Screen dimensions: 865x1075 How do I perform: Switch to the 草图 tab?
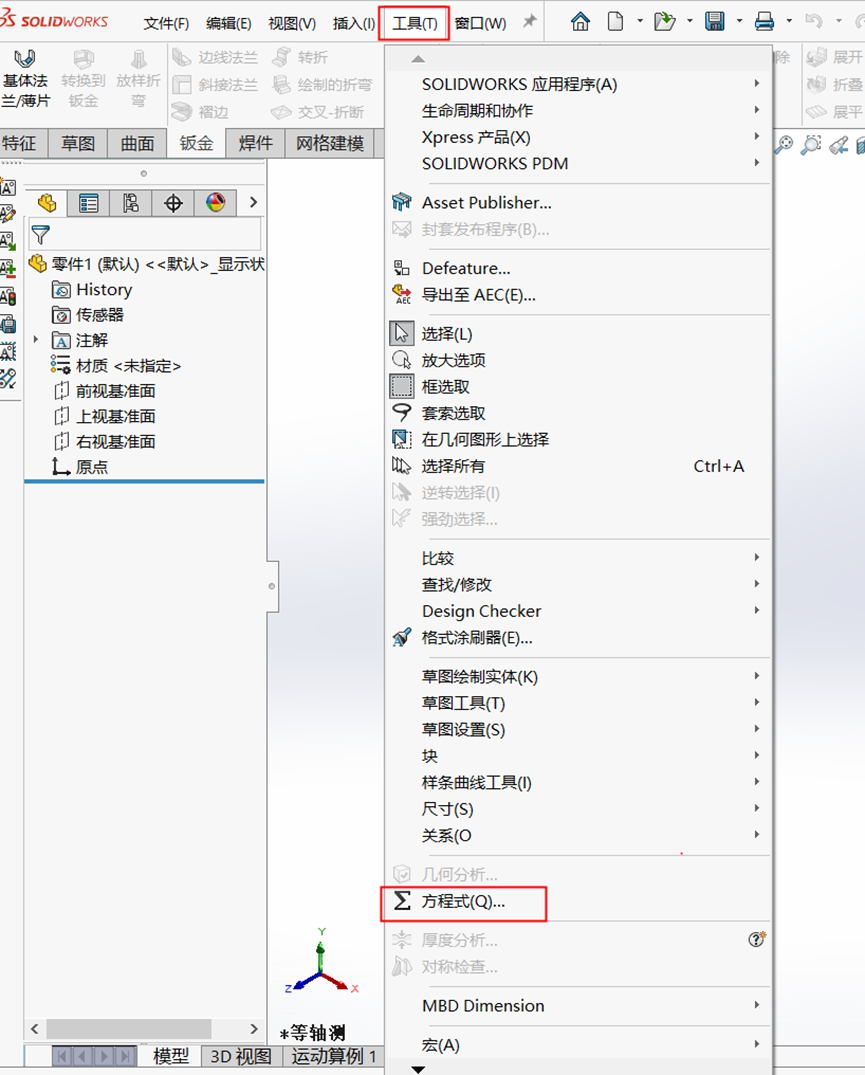click(78, 143)
